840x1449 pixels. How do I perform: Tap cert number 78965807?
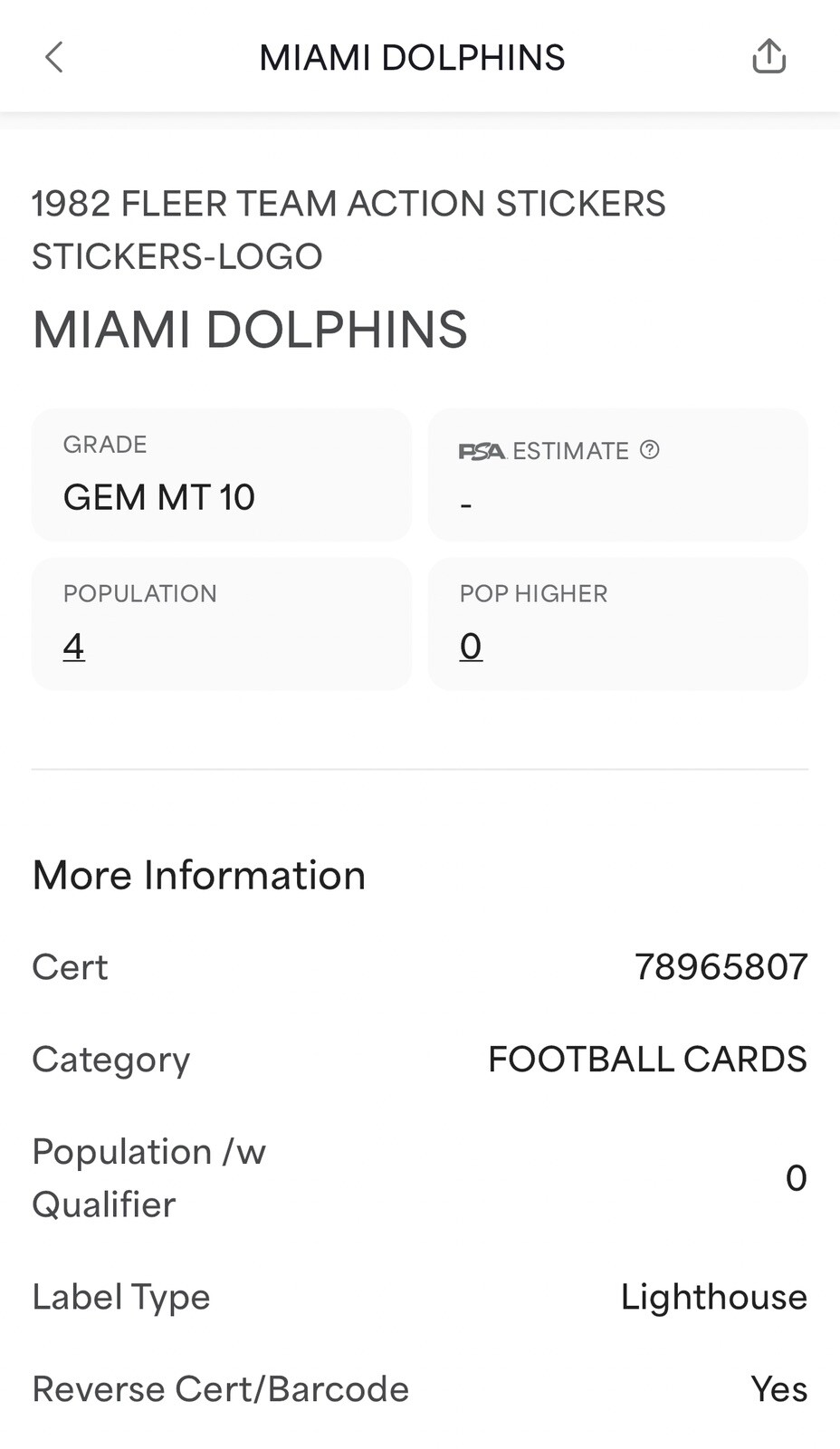[721, 967]
